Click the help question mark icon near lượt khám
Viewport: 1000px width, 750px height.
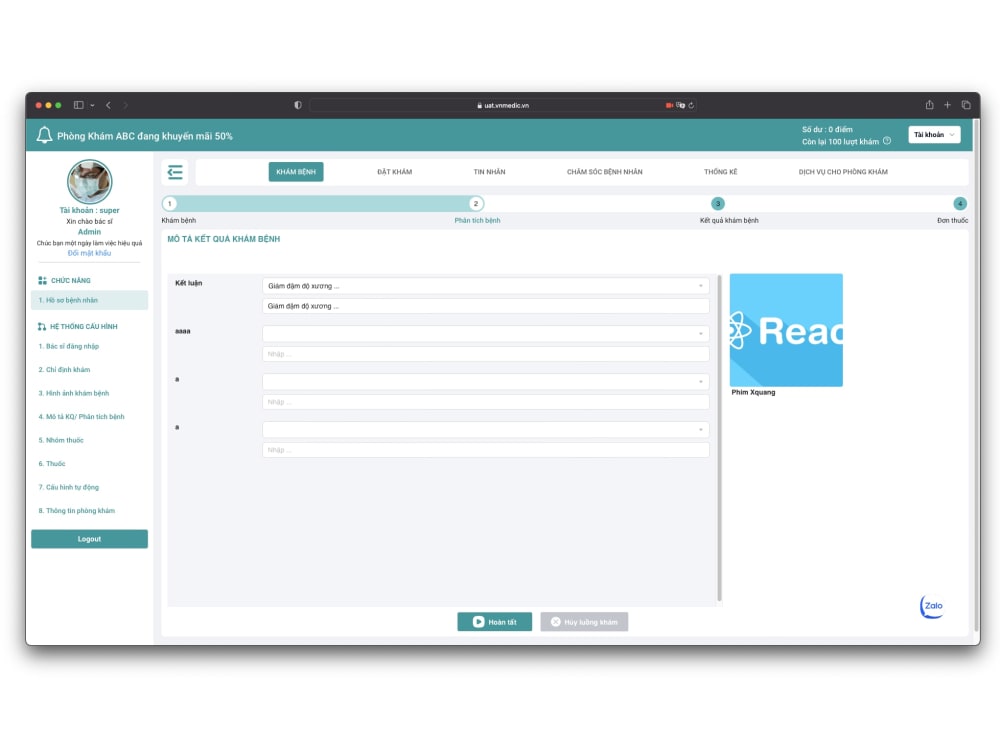tap(886, 141)
